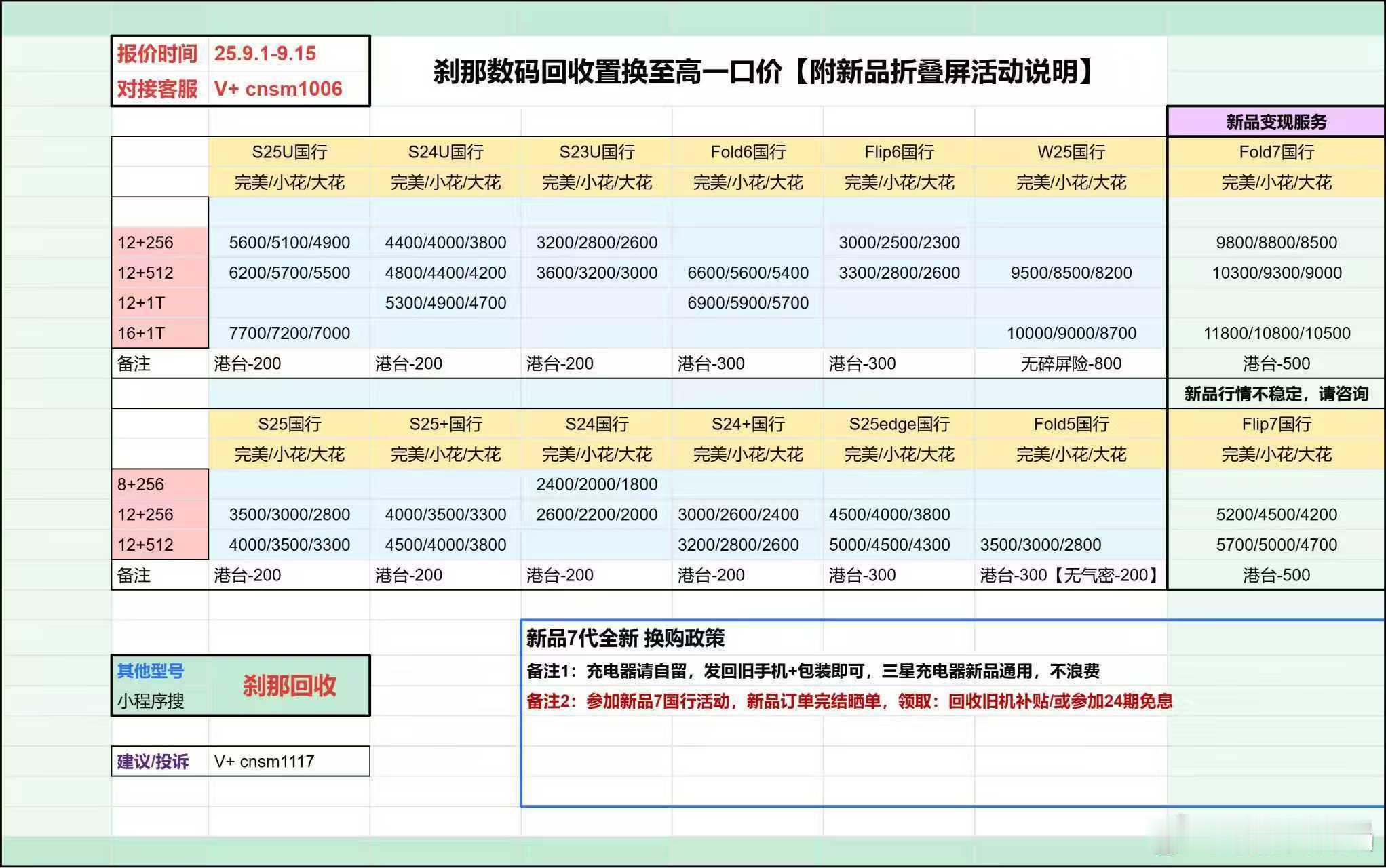1386x868 pixels.
Task: Select price cell 5300/4900/4700
Action: click(x=446, y=303)
